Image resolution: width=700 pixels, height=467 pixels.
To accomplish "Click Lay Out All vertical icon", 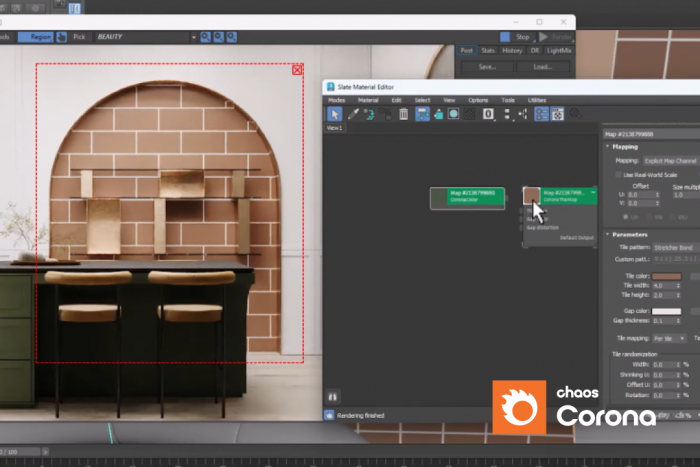I will click(x=507, y=114).
